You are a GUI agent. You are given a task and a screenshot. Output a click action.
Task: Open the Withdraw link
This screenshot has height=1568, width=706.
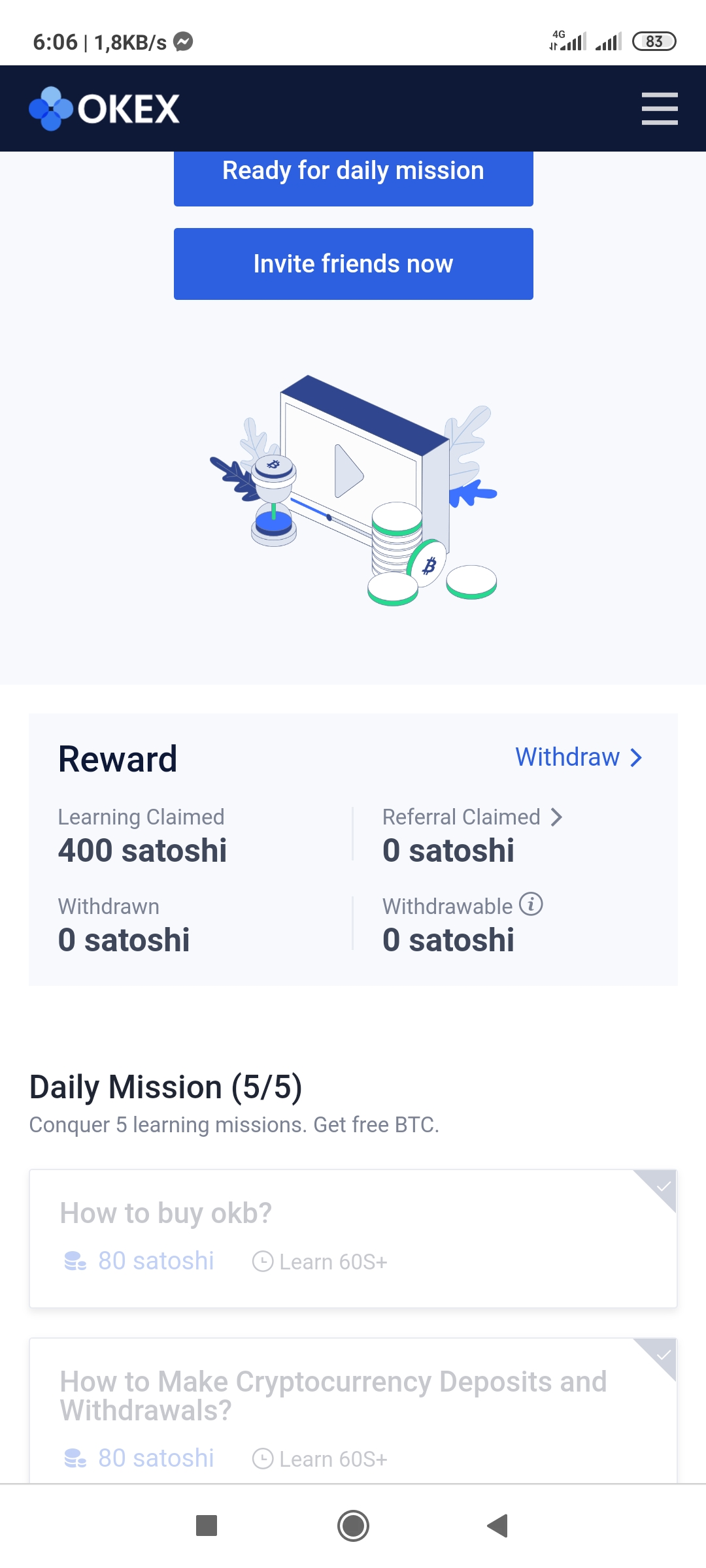(x=567, y=757)
